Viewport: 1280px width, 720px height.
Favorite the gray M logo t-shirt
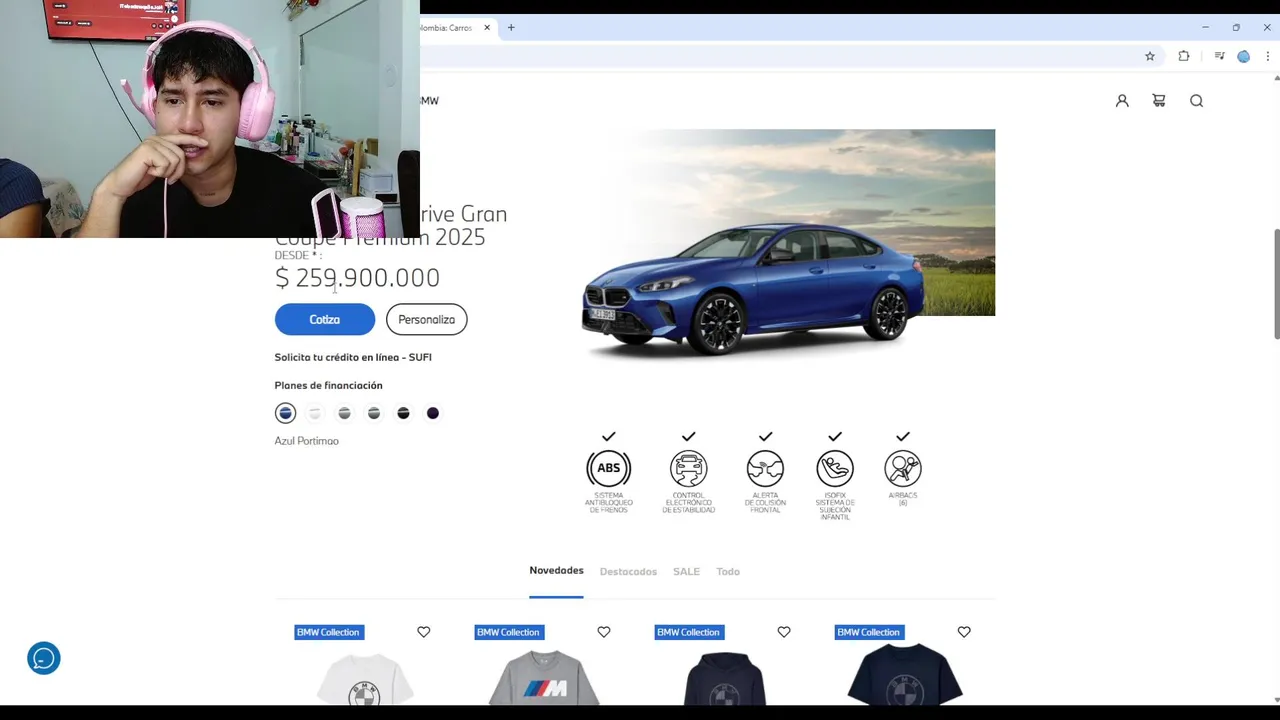point(604,632)
